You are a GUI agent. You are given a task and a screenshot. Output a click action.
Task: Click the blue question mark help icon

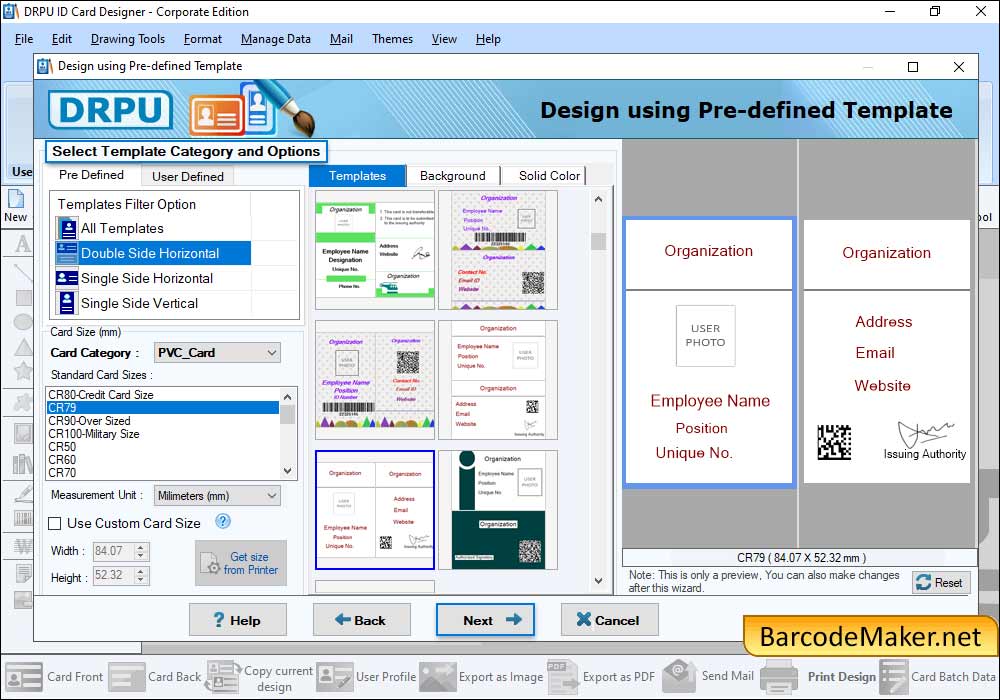[223, 521]
